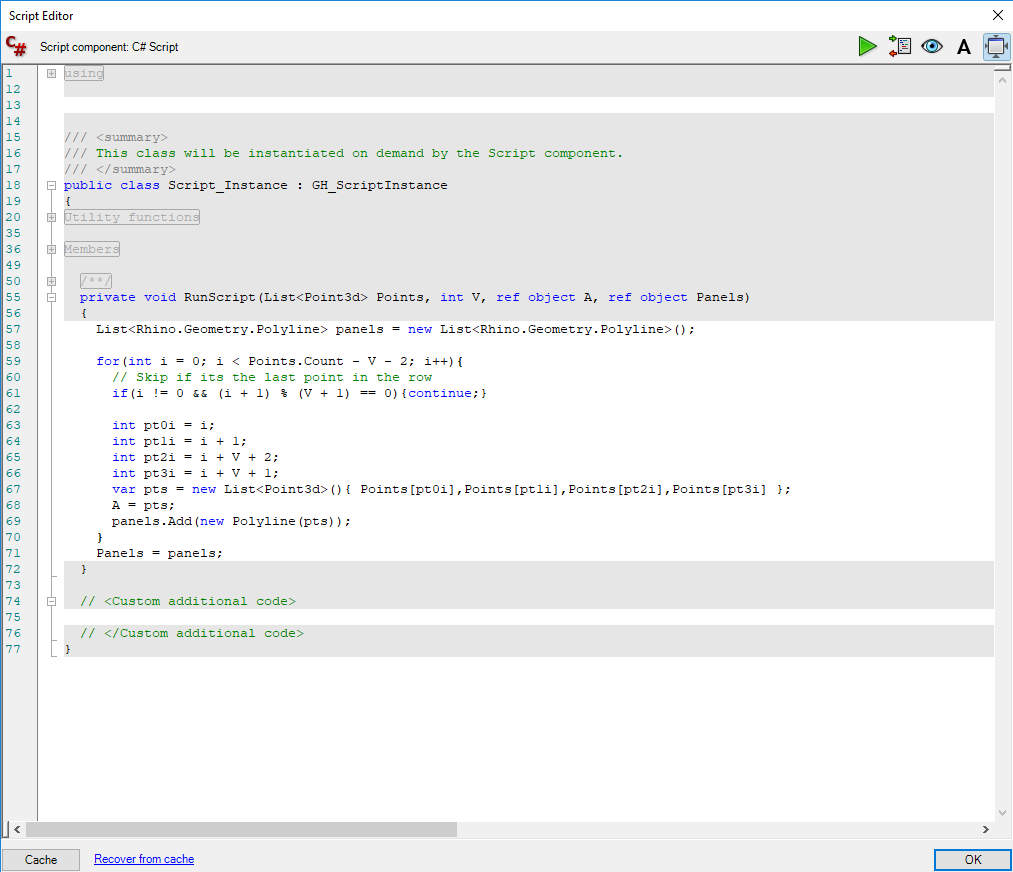Screen dimensions: 1013x872
Task: Confirm with the OK button
Action: coord(972,860)
